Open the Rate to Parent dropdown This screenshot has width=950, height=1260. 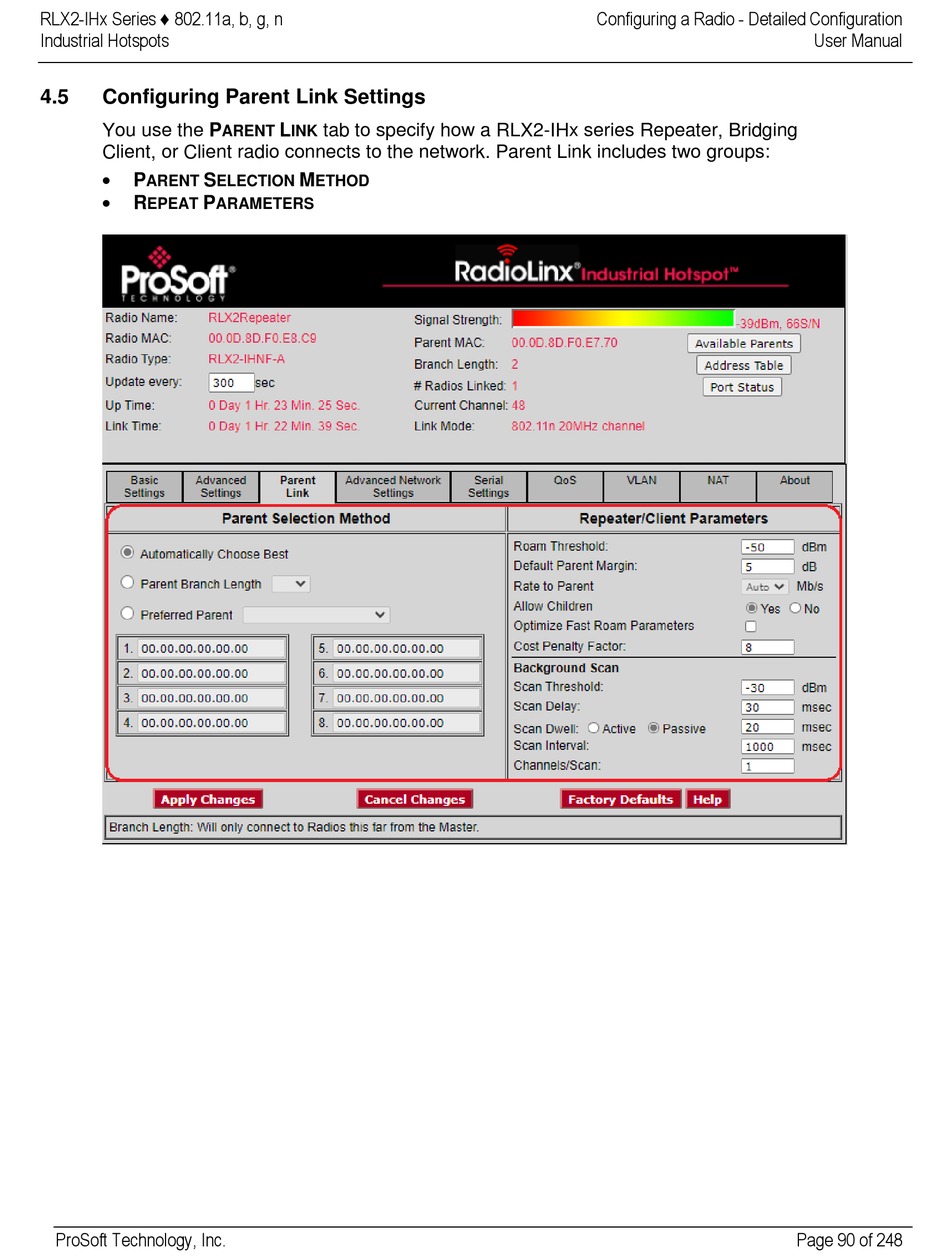765,587
